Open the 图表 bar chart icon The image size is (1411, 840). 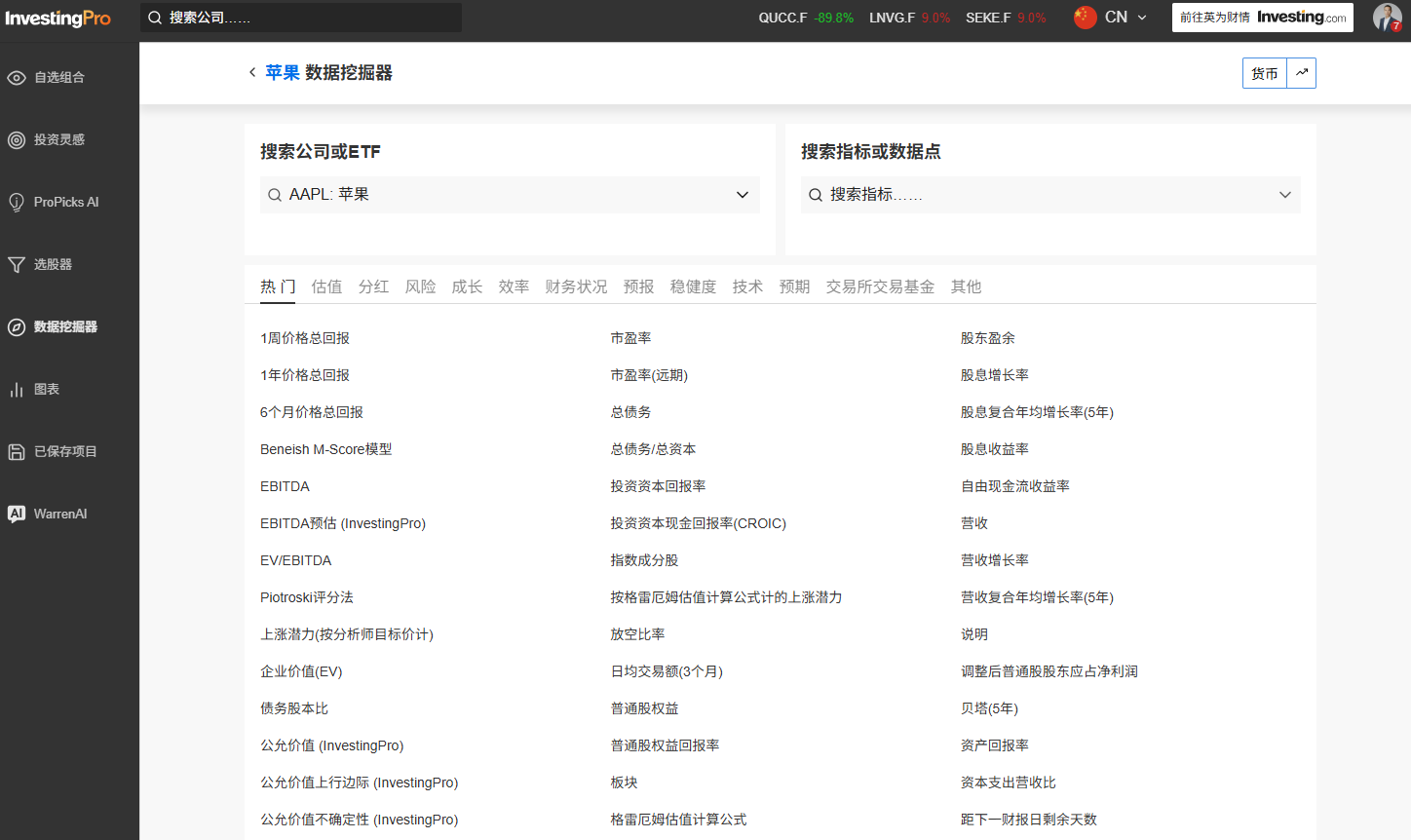point(17,390)
